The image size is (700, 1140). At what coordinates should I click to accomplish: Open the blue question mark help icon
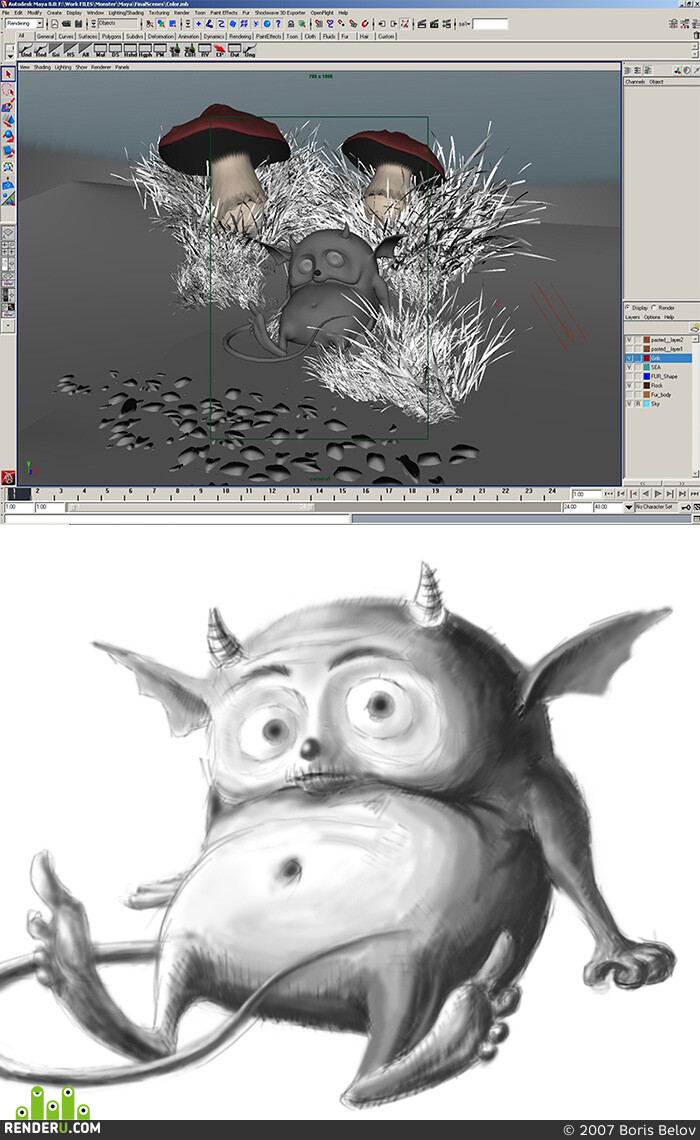click(x=278, y=24)
